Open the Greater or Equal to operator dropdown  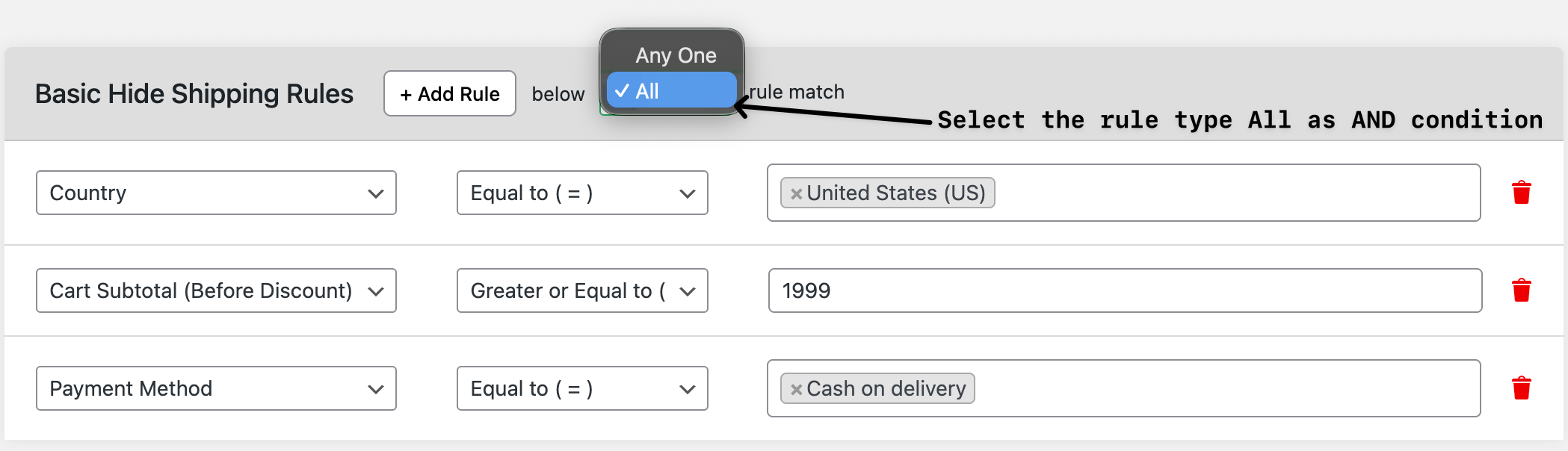pos(582,290)
